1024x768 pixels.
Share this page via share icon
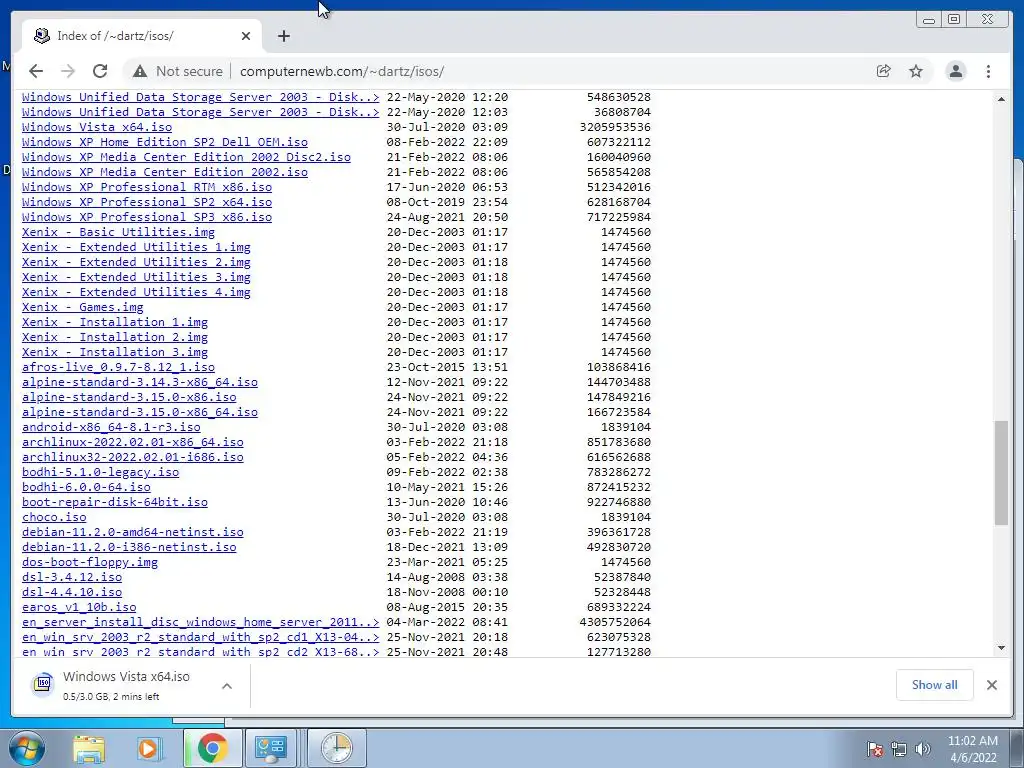[884, 71]
